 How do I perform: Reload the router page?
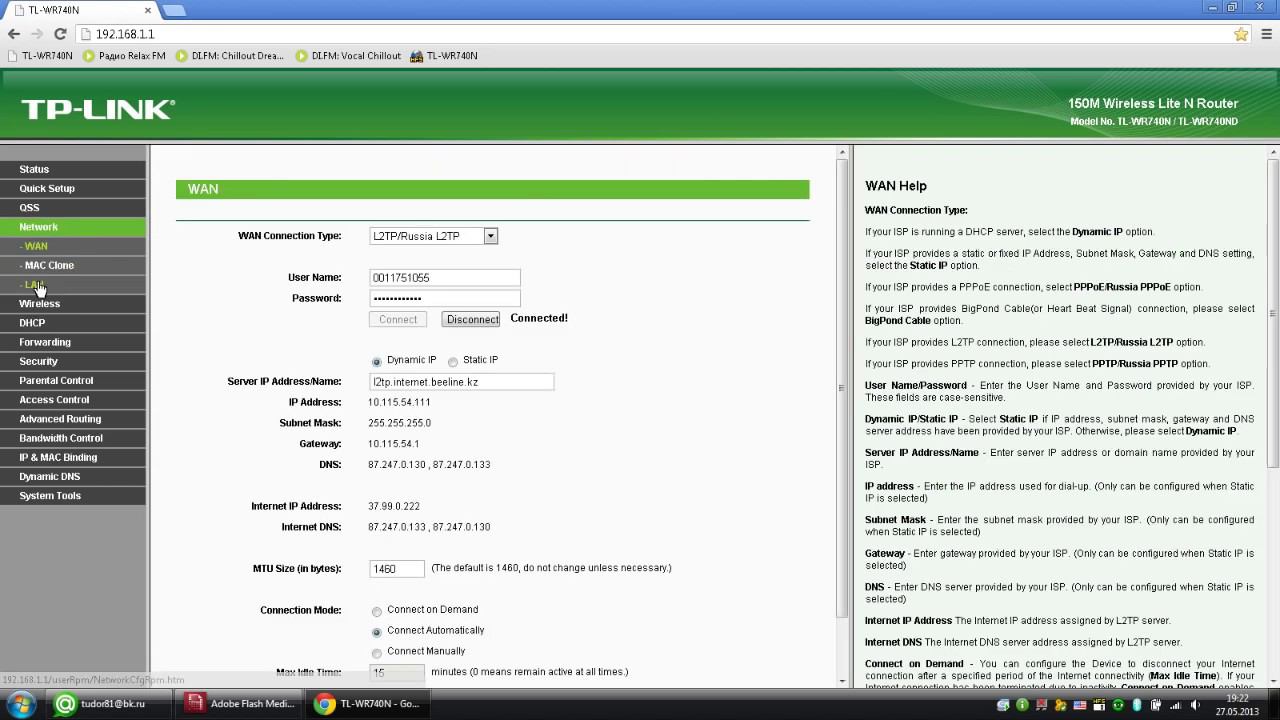[x=60, y=34]
